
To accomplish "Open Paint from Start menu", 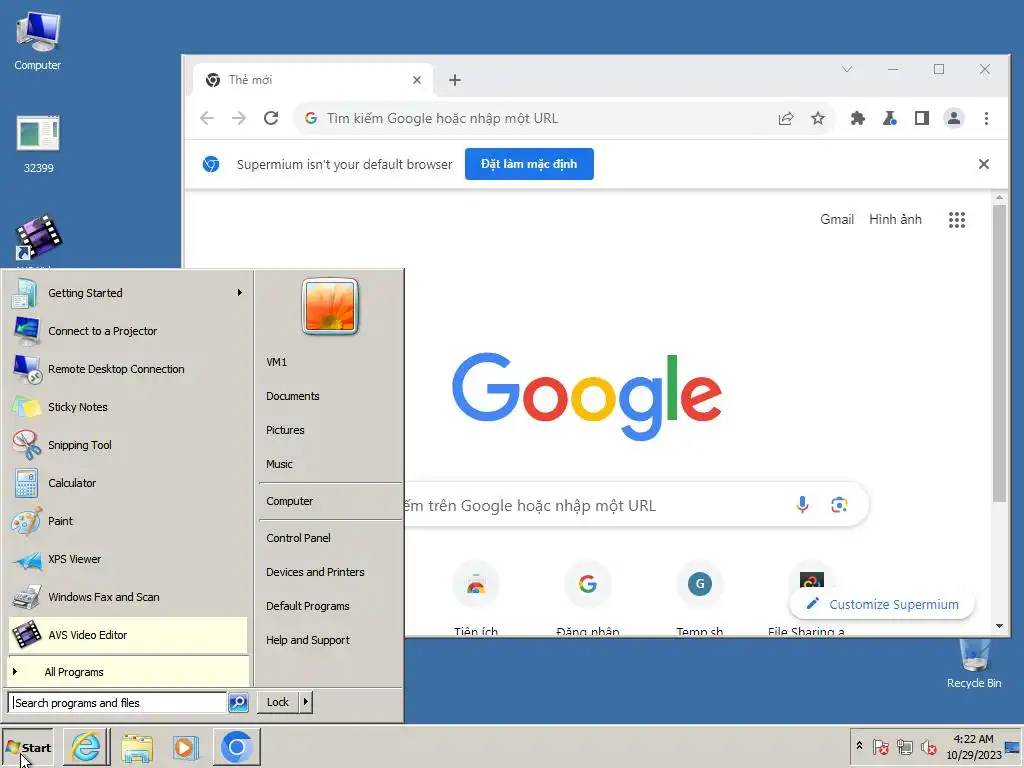I will (128, 520).
